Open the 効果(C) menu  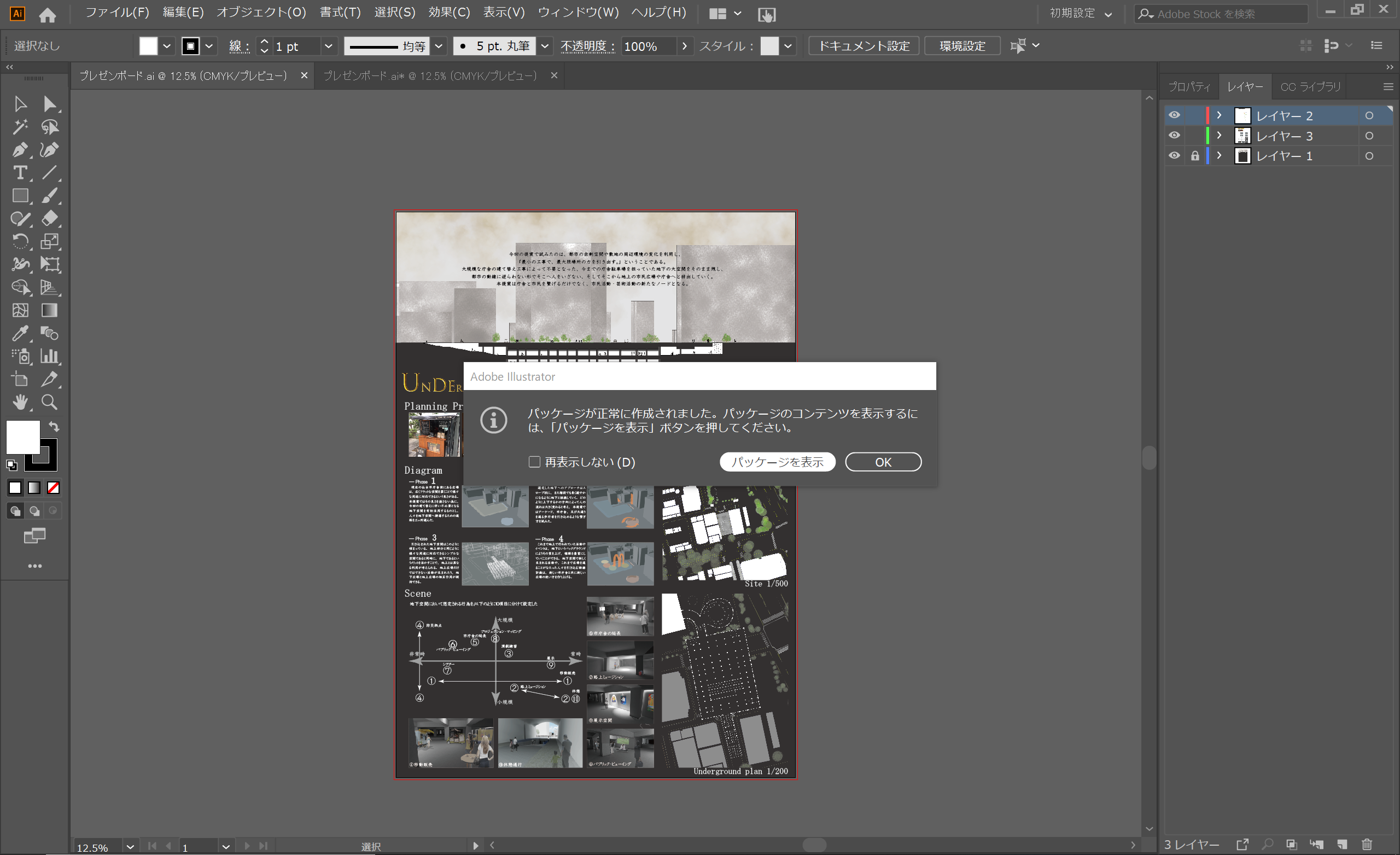[x=449, y=13]
